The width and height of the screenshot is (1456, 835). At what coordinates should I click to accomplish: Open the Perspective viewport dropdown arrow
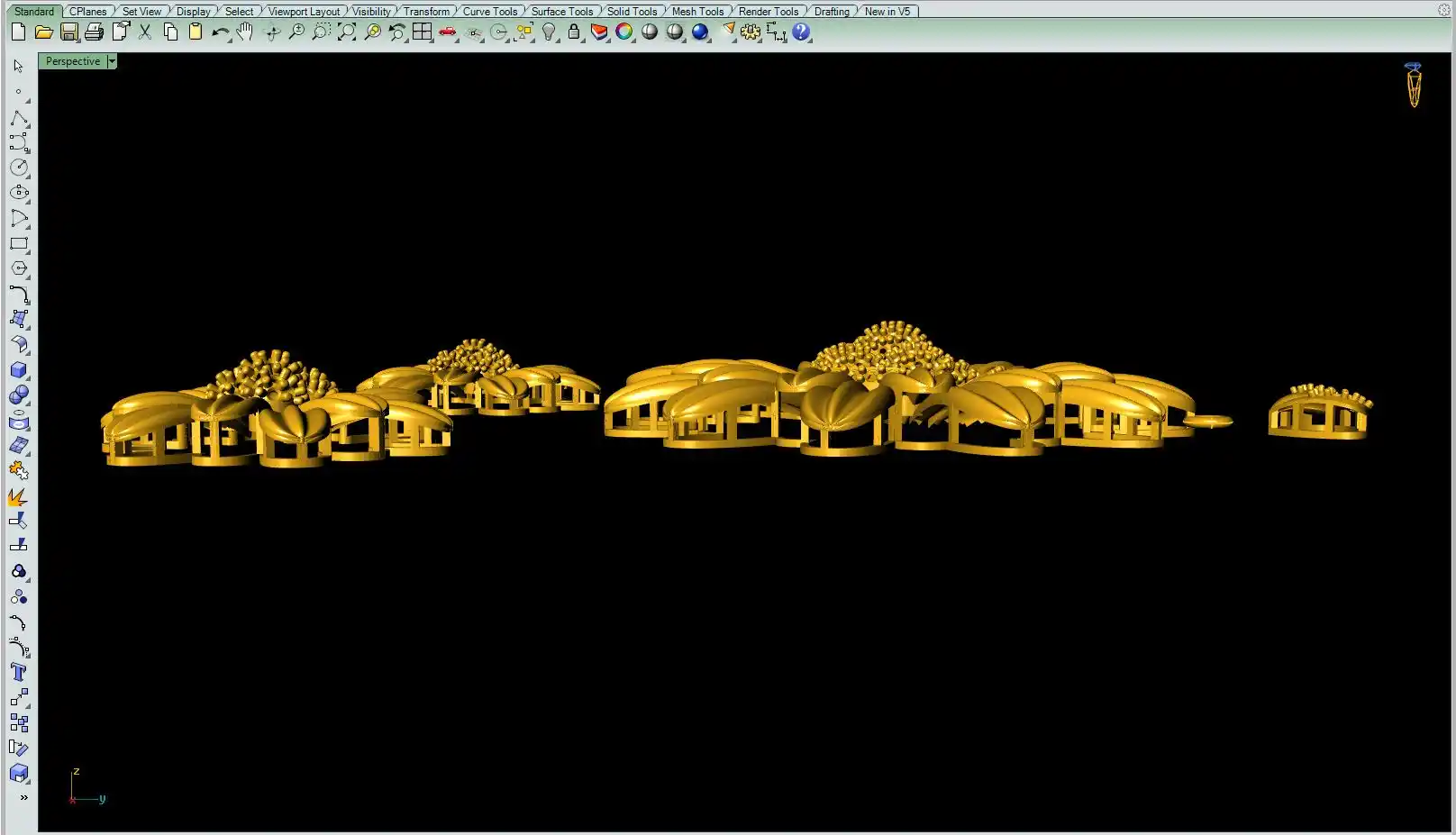pyautogui.click(x=112, y=61)
